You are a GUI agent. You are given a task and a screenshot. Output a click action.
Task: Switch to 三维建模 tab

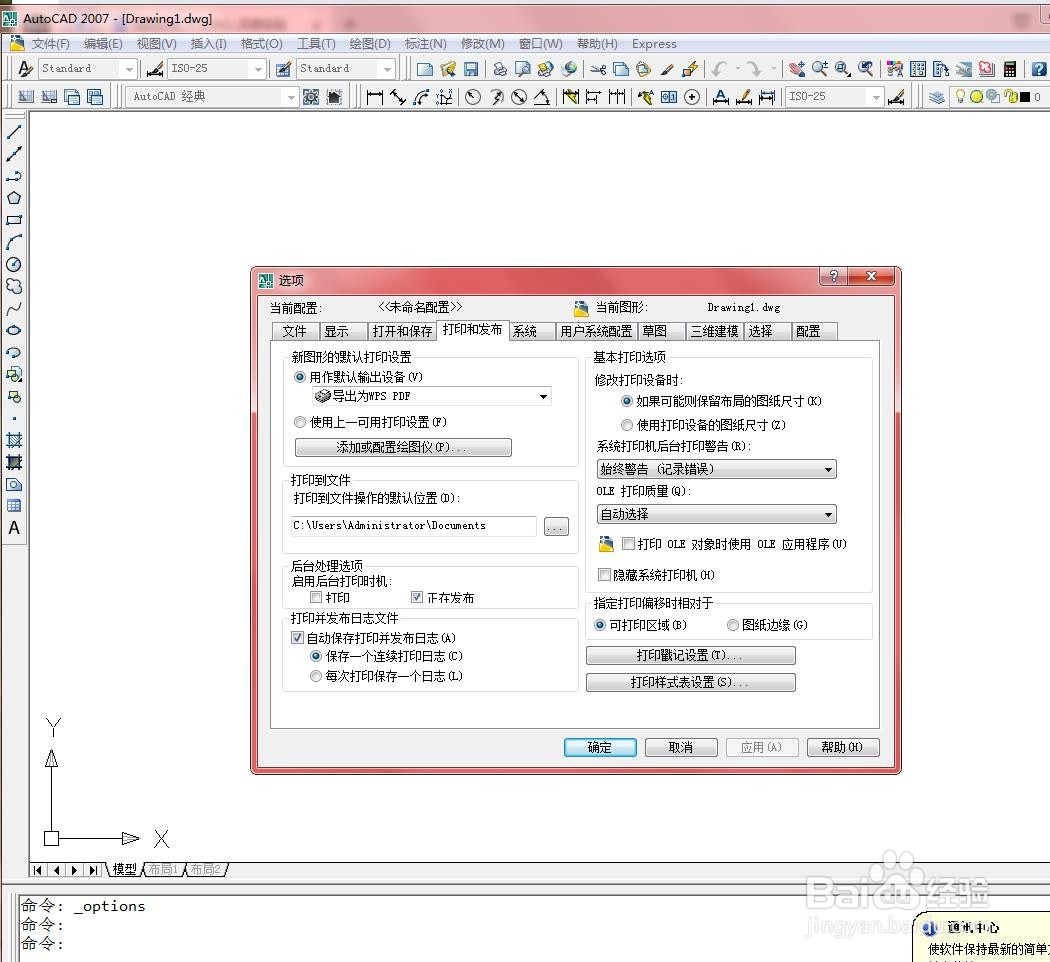pos(714,331)
